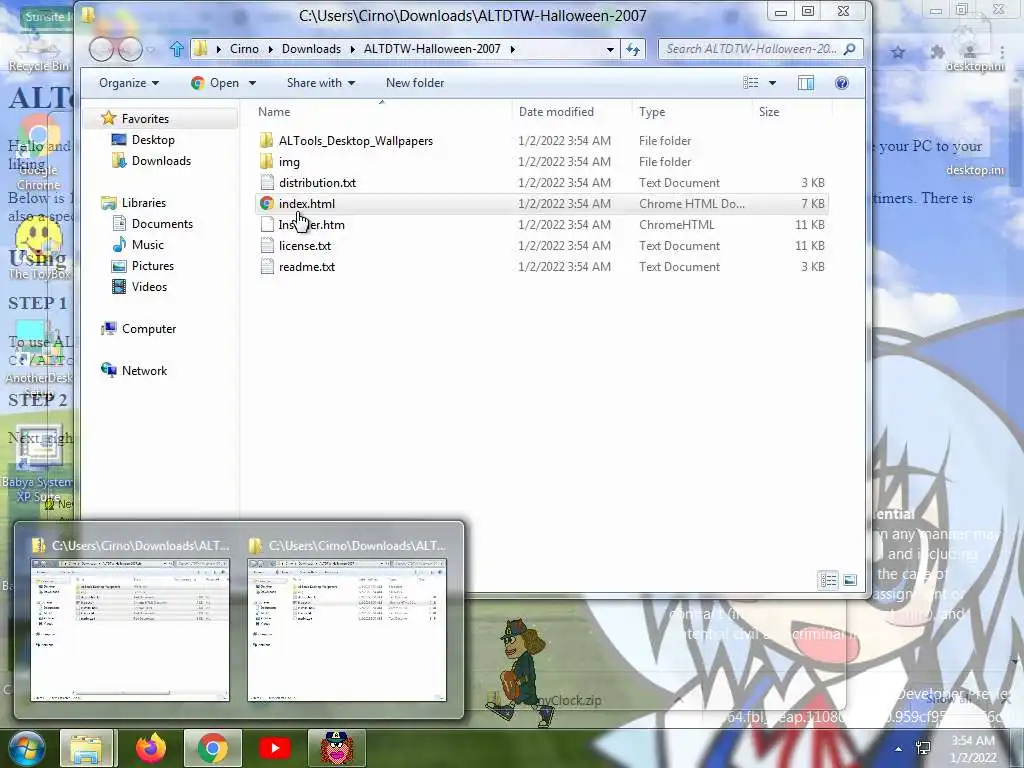The width and height of the screenshot is (1024, 768).
Task: Toggle the preview pane icon
Action: coord(806,83)
